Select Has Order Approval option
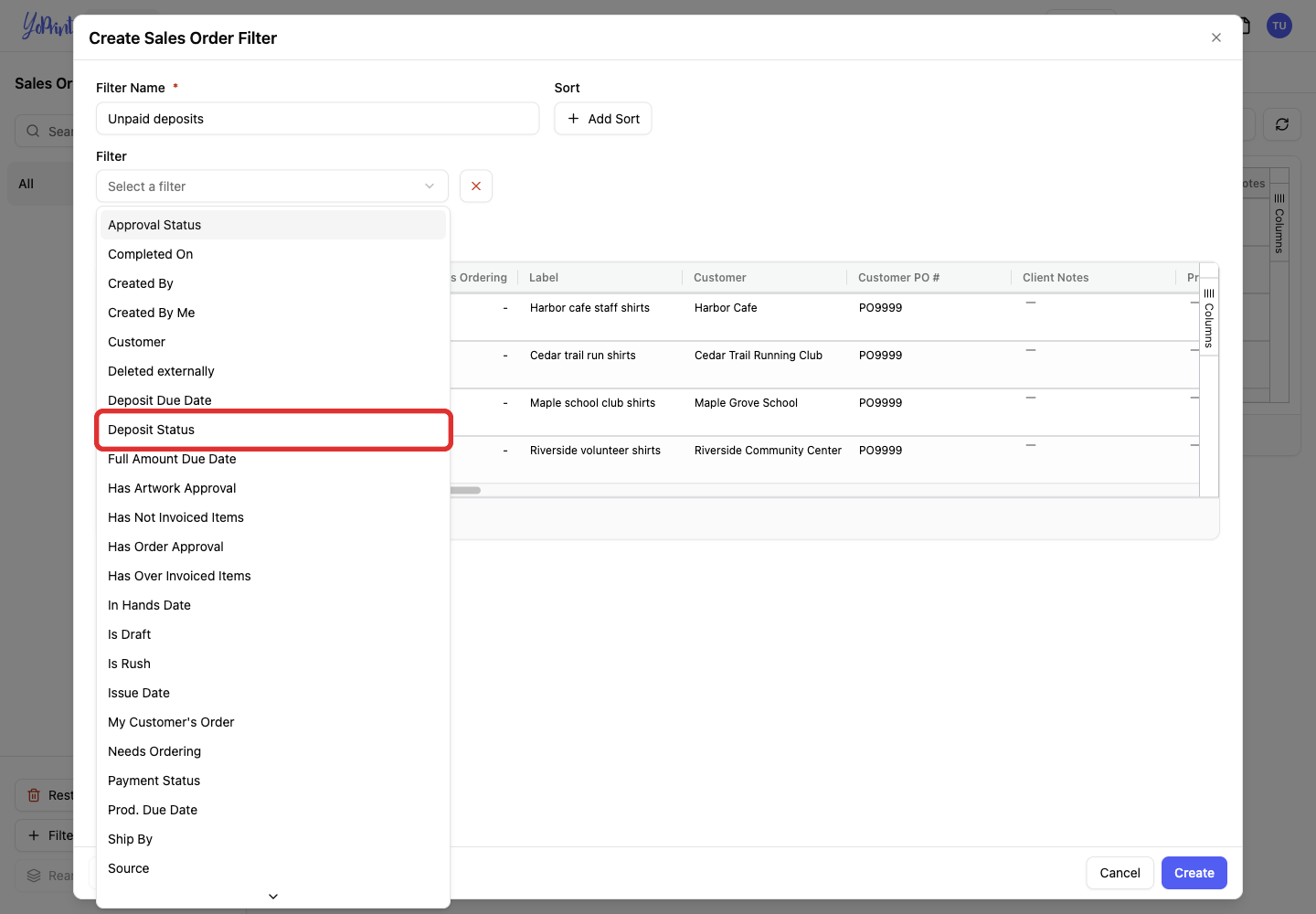Screen dimensions: 1316x914 [x=273, y=547]
